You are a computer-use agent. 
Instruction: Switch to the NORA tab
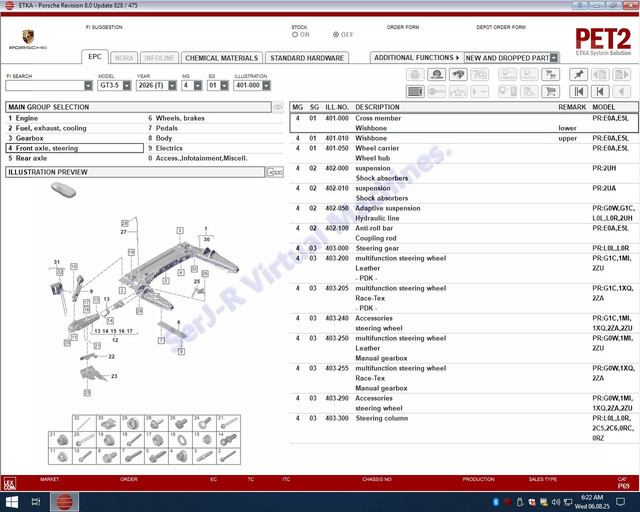click(x=124, y=58)
